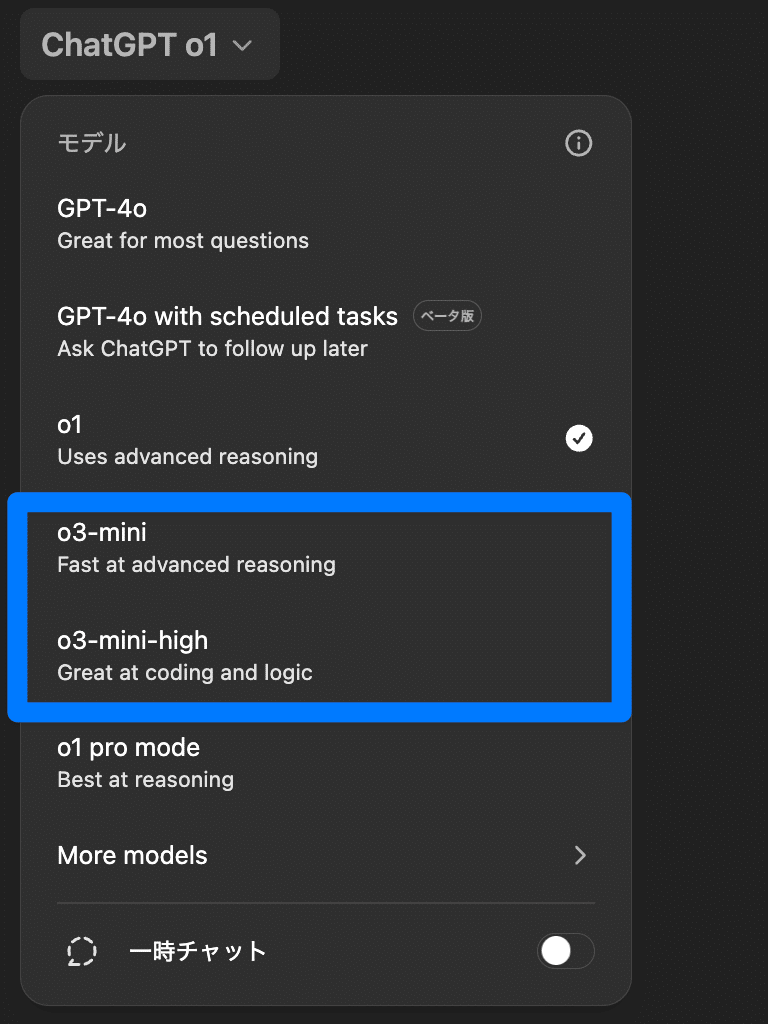
Task: Toggle the 一時チャット switch on
Action: point(565,951)
